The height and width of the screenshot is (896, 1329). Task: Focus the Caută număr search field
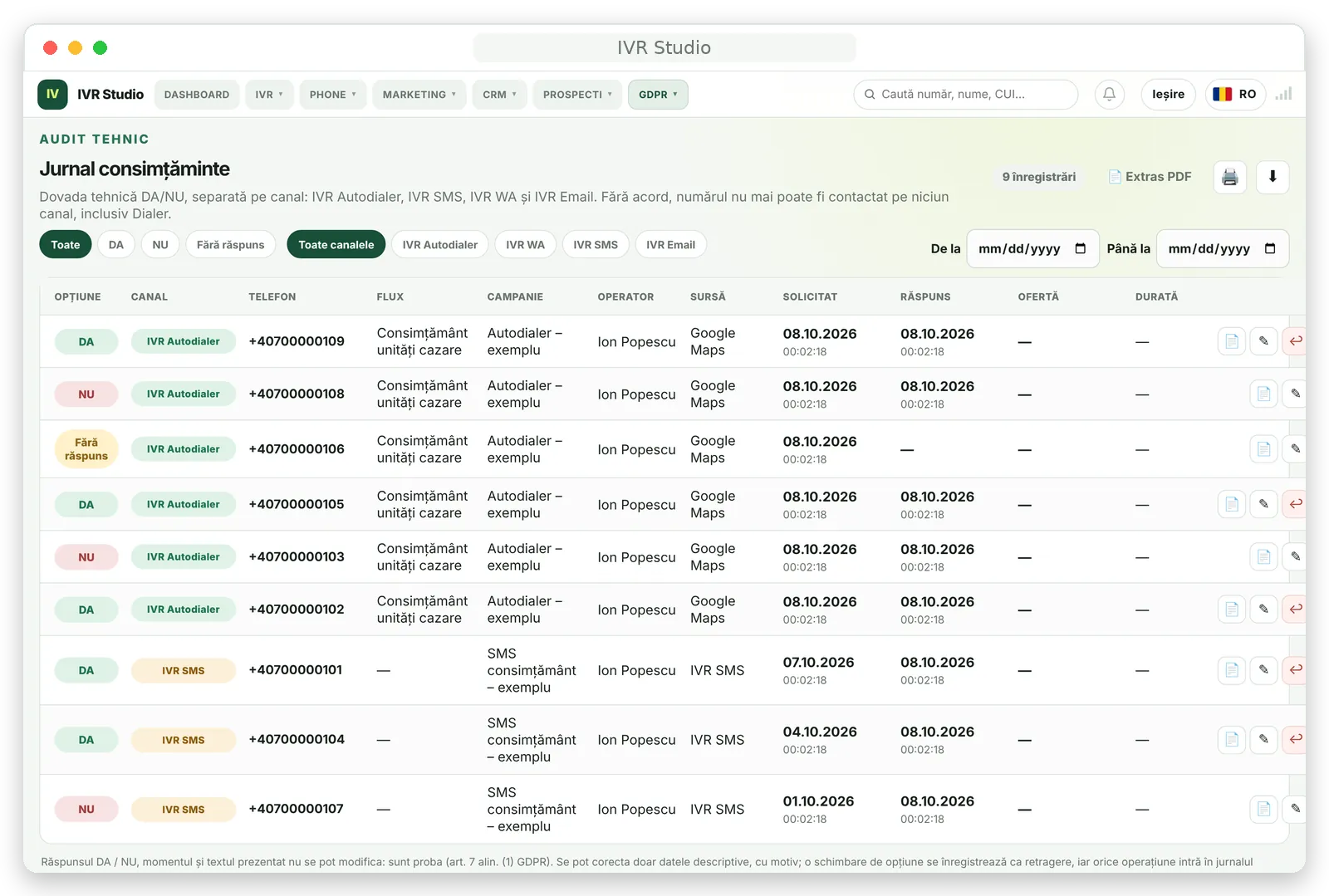[x=966, y=95]
